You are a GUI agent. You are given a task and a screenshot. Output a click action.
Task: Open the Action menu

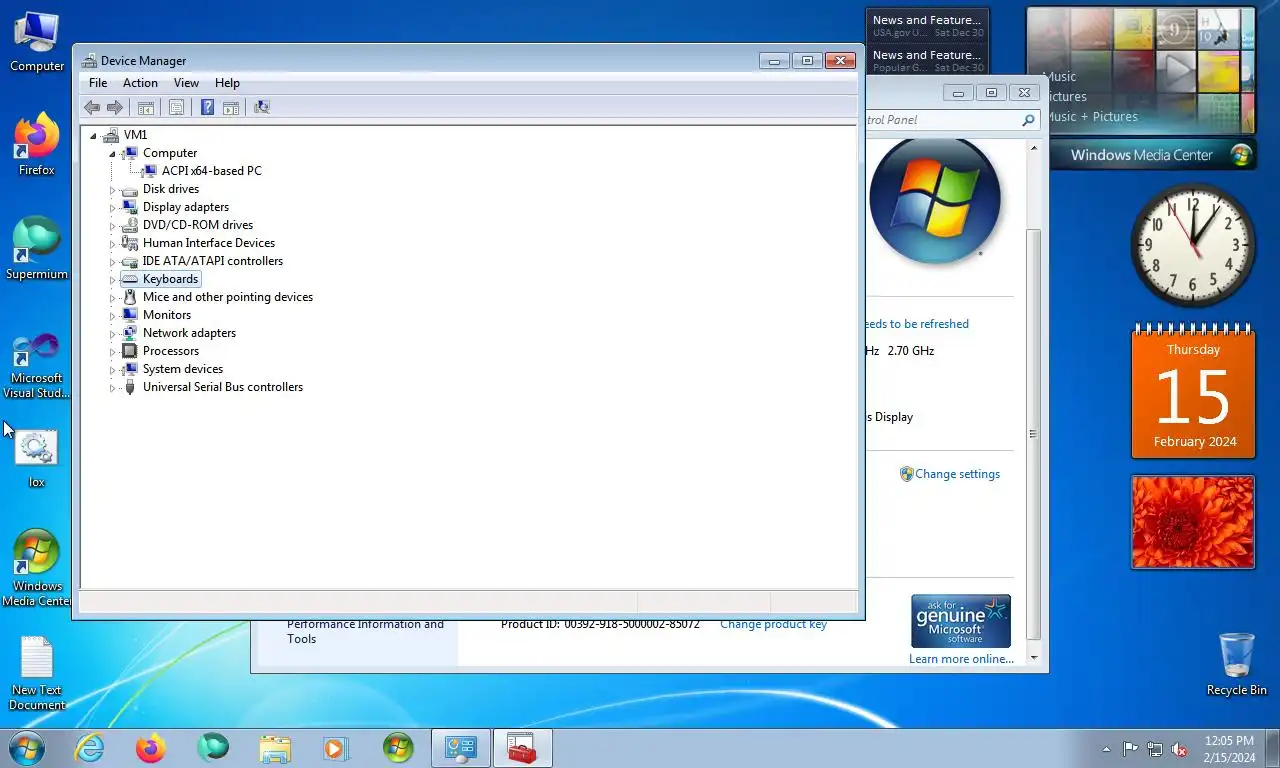pyautogui.click(x=140, y=83)
